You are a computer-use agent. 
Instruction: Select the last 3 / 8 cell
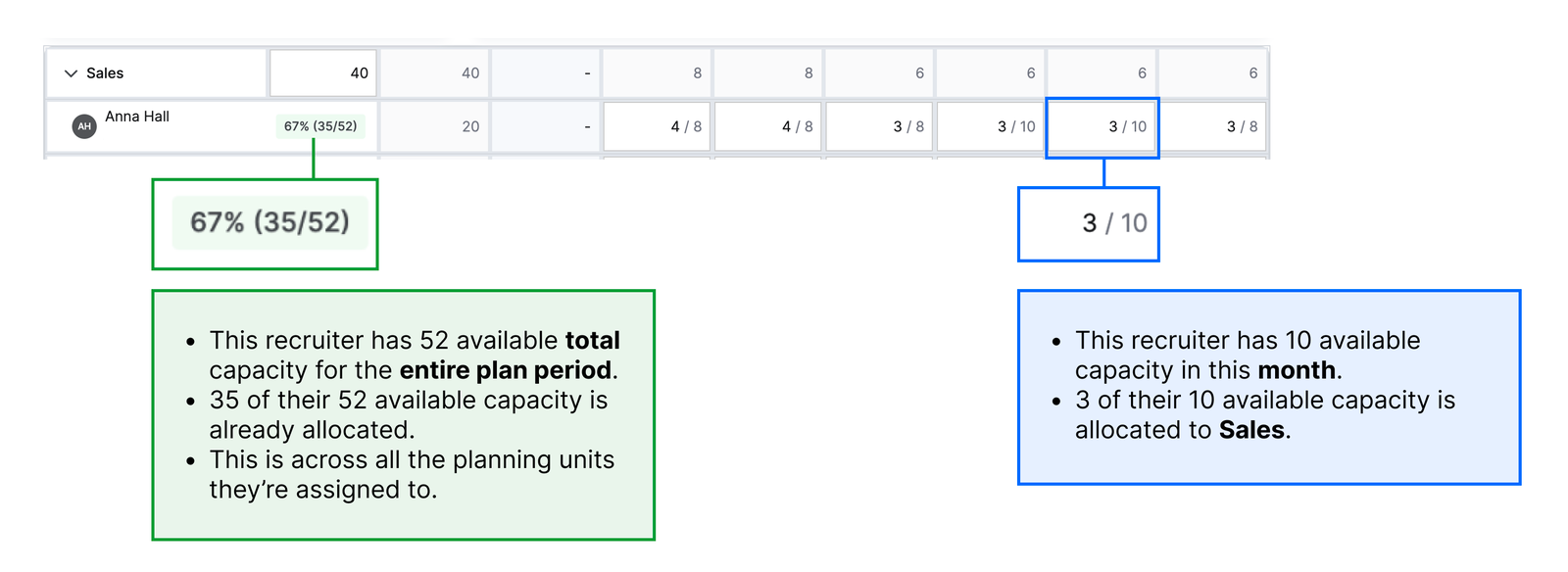click(1213, 126)
